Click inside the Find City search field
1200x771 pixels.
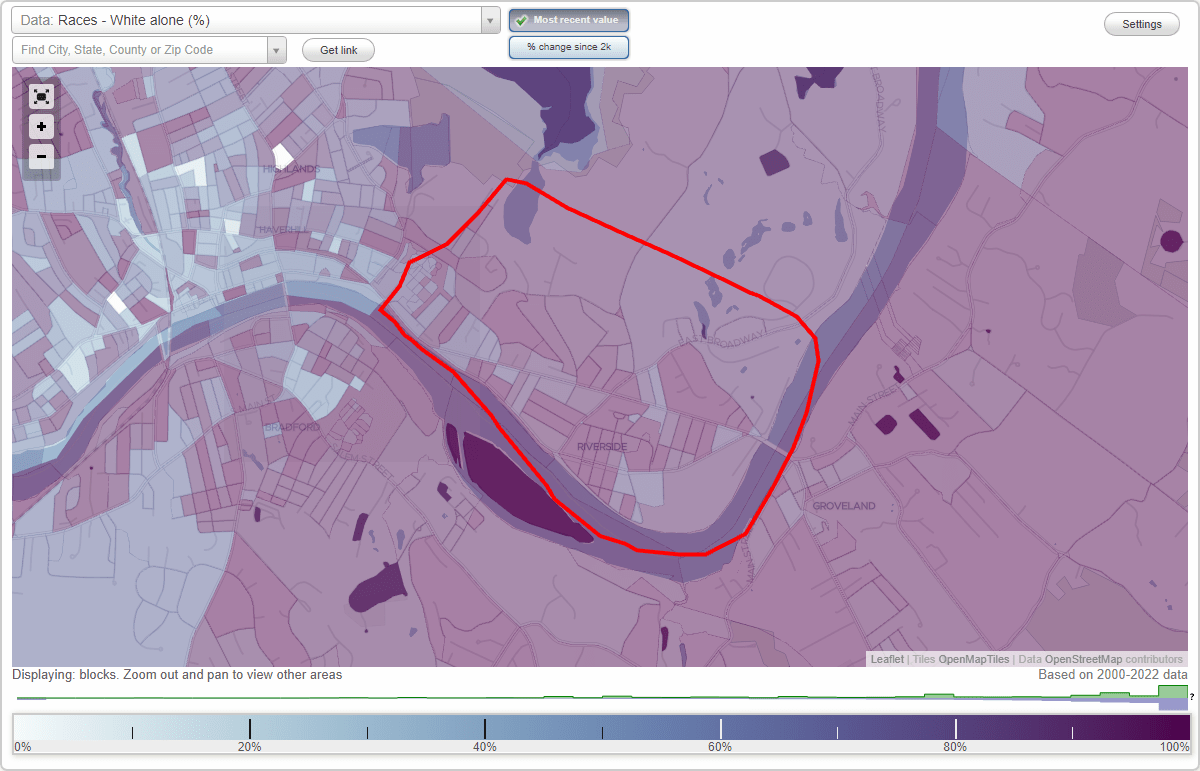tap(140, 49)
